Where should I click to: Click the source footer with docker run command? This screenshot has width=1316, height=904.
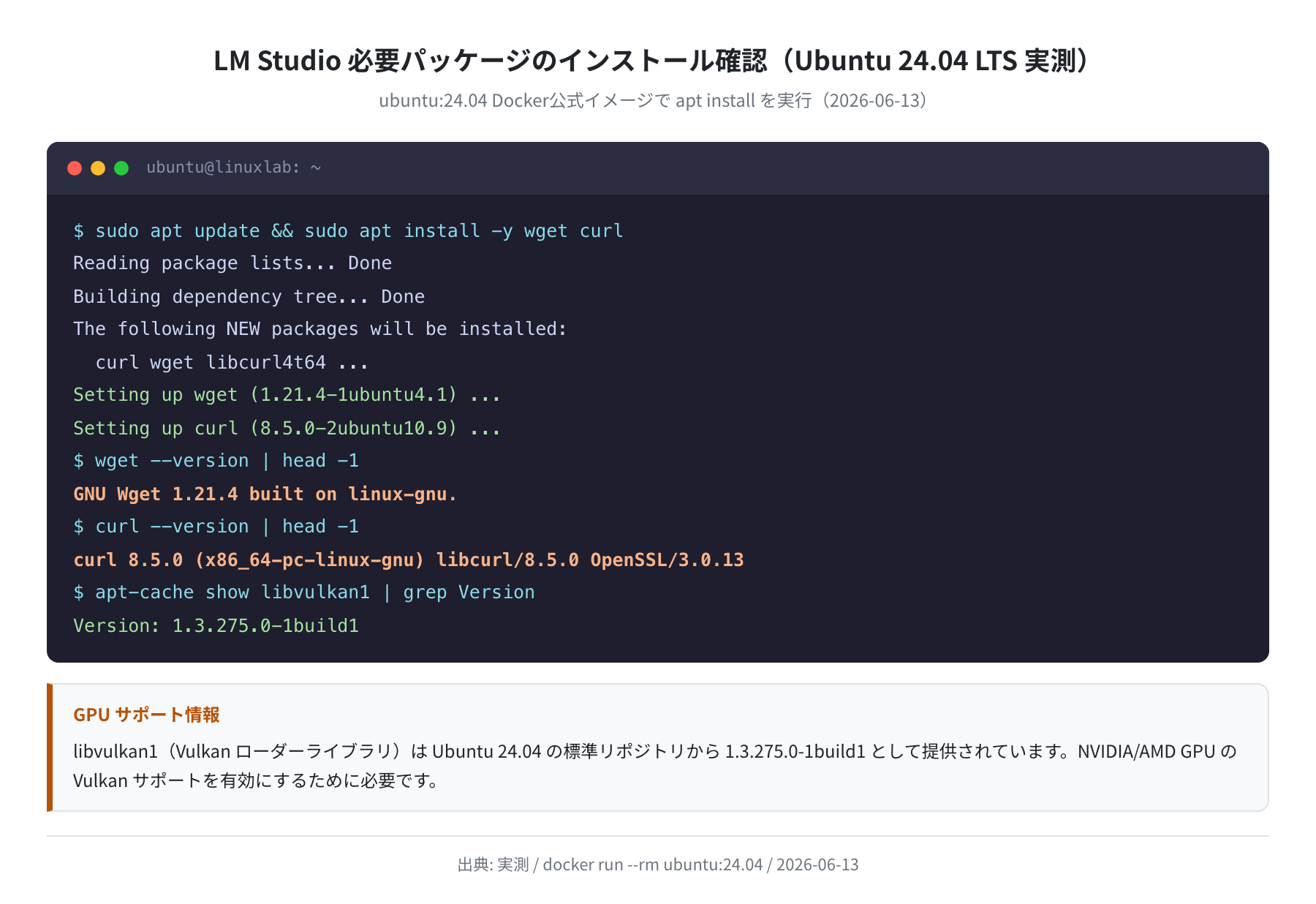coord(658,865)
